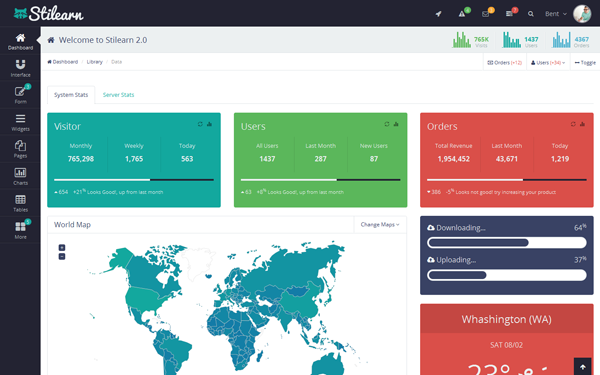Click the Users card progress bar
600x375 pixels.
[x=320, y=179]
